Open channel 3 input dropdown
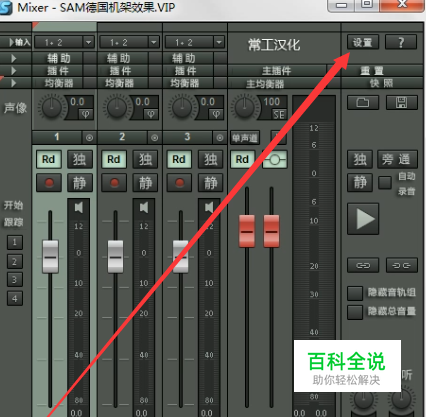The image size is (426, 417). (x=219, y=42)
